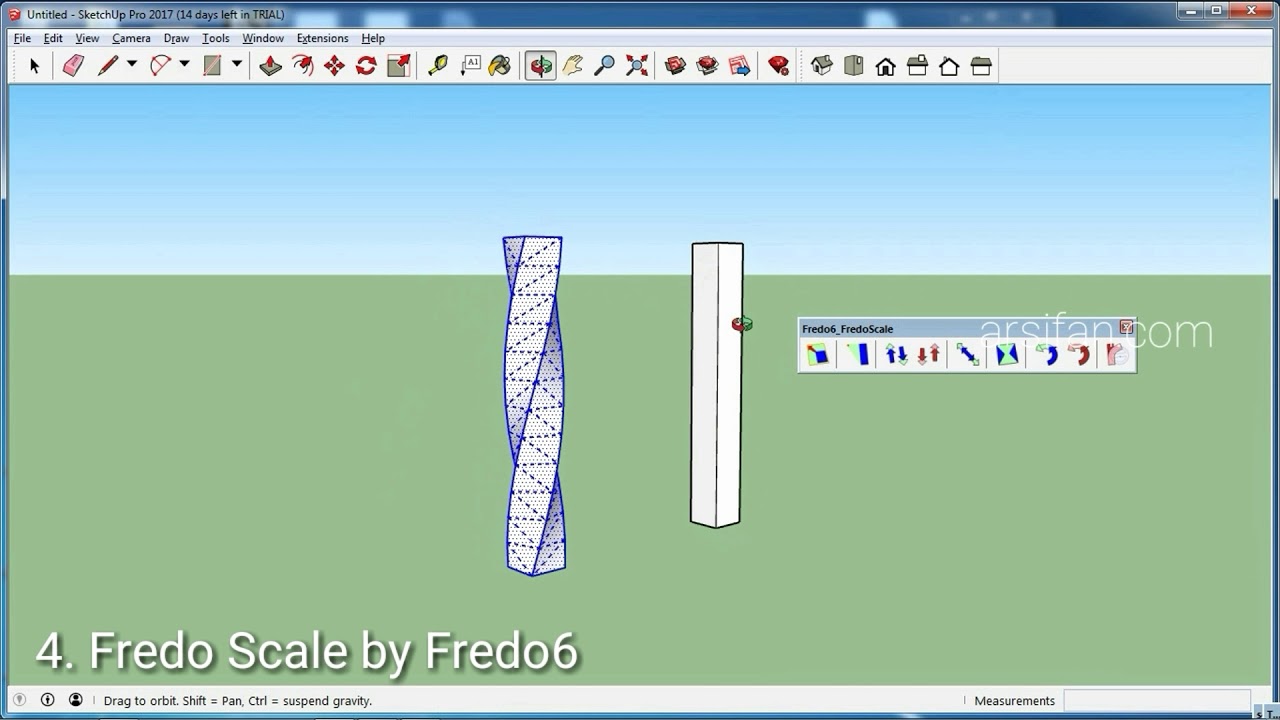This screenshot has width=1280, height=720.
Task: Click the Zoom Extents icon
Action: tap(636, 66)
